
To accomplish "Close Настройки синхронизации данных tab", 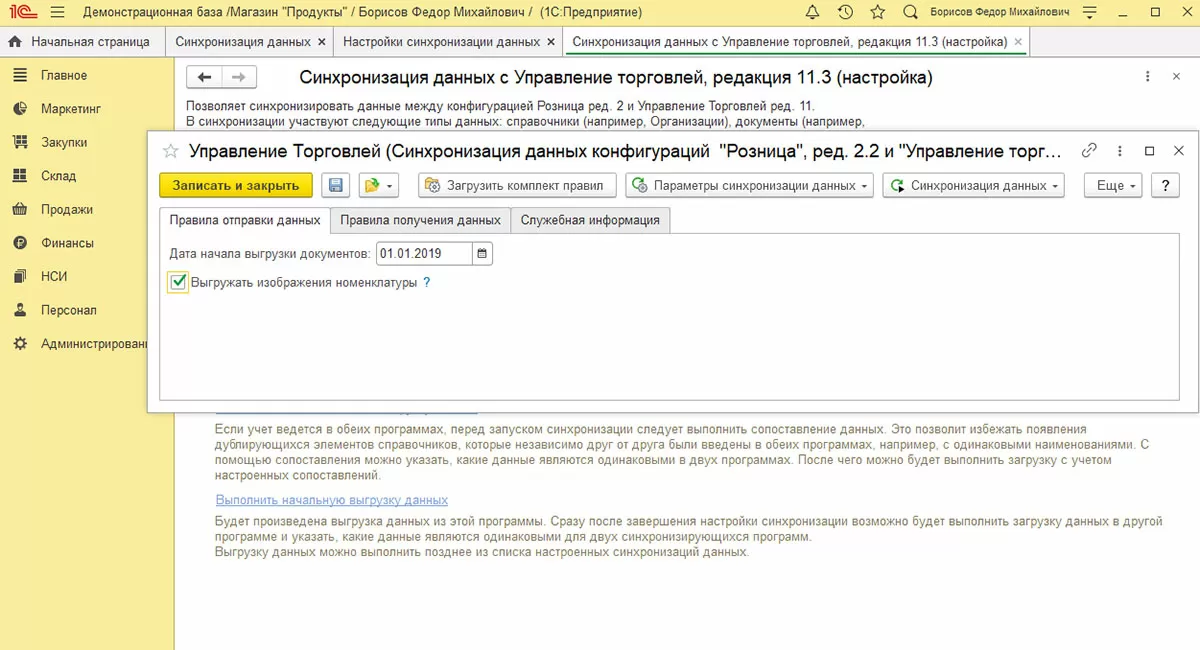I will [x=550, y=42].
